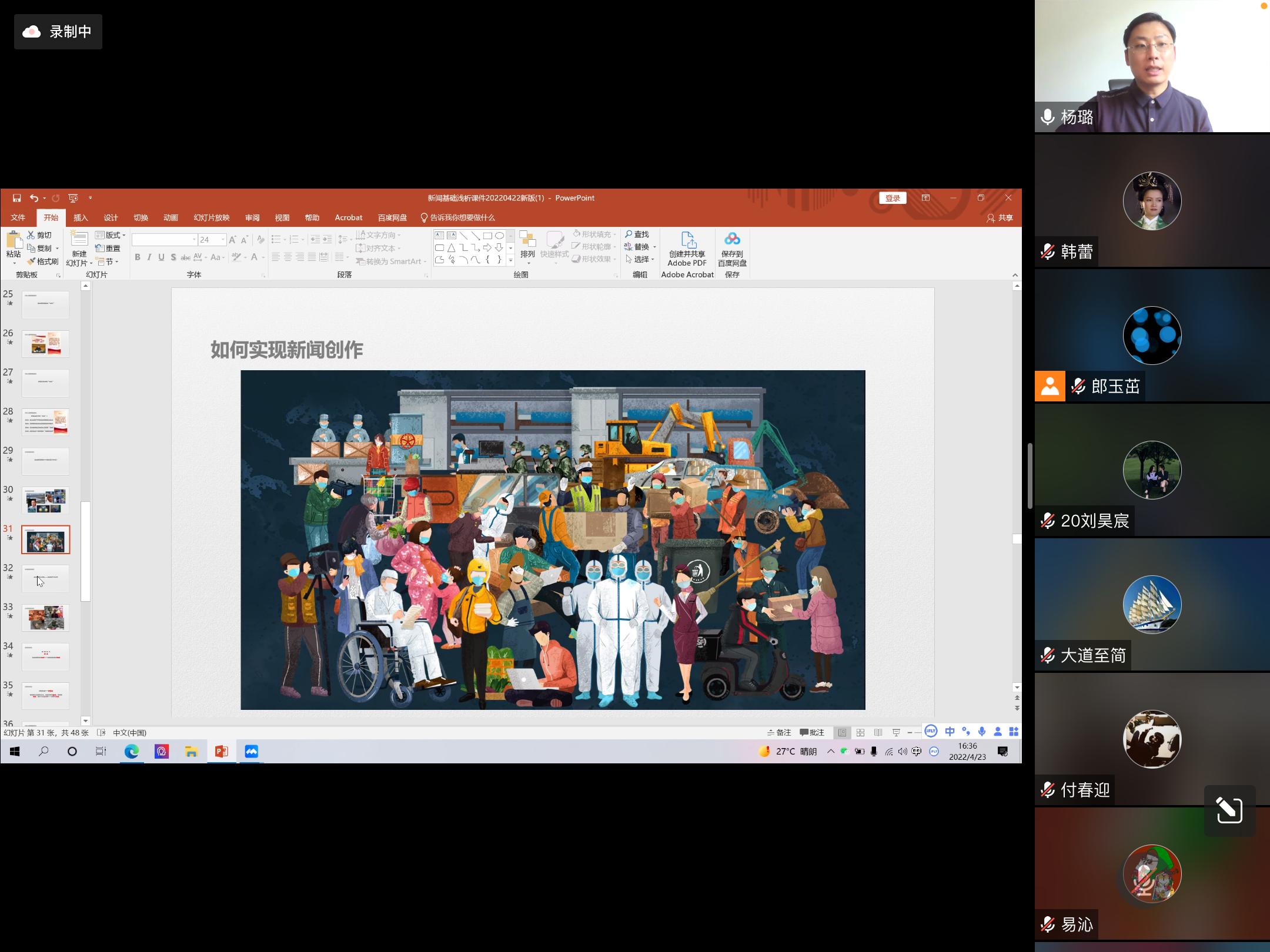Open PowerPoint from the Windows taskbar
Screen dimensions: 1270x952
[222, 752]
